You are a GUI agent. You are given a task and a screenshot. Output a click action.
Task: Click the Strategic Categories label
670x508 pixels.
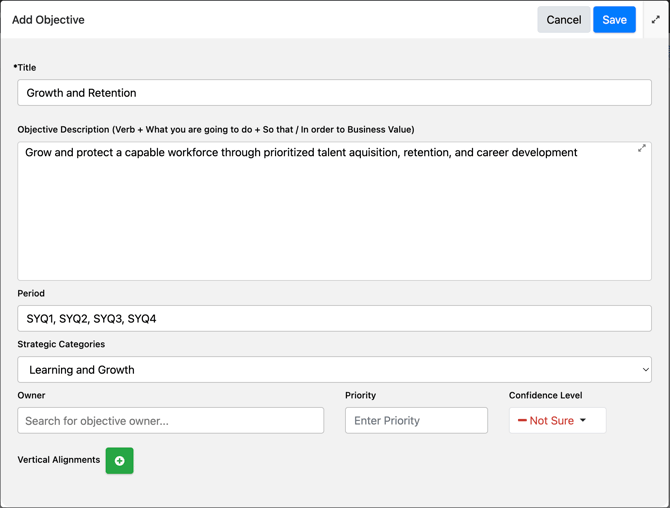pos(61,344)
